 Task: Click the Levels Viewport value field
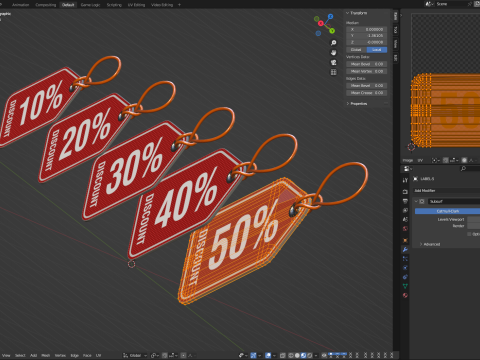click(473, 219)
